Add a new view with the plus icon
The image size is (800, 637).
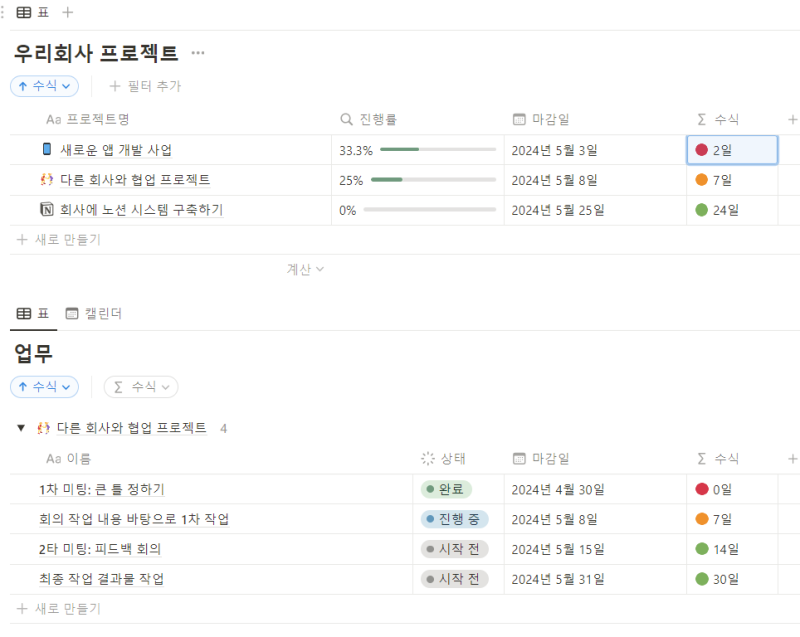[x=67, y=12]
